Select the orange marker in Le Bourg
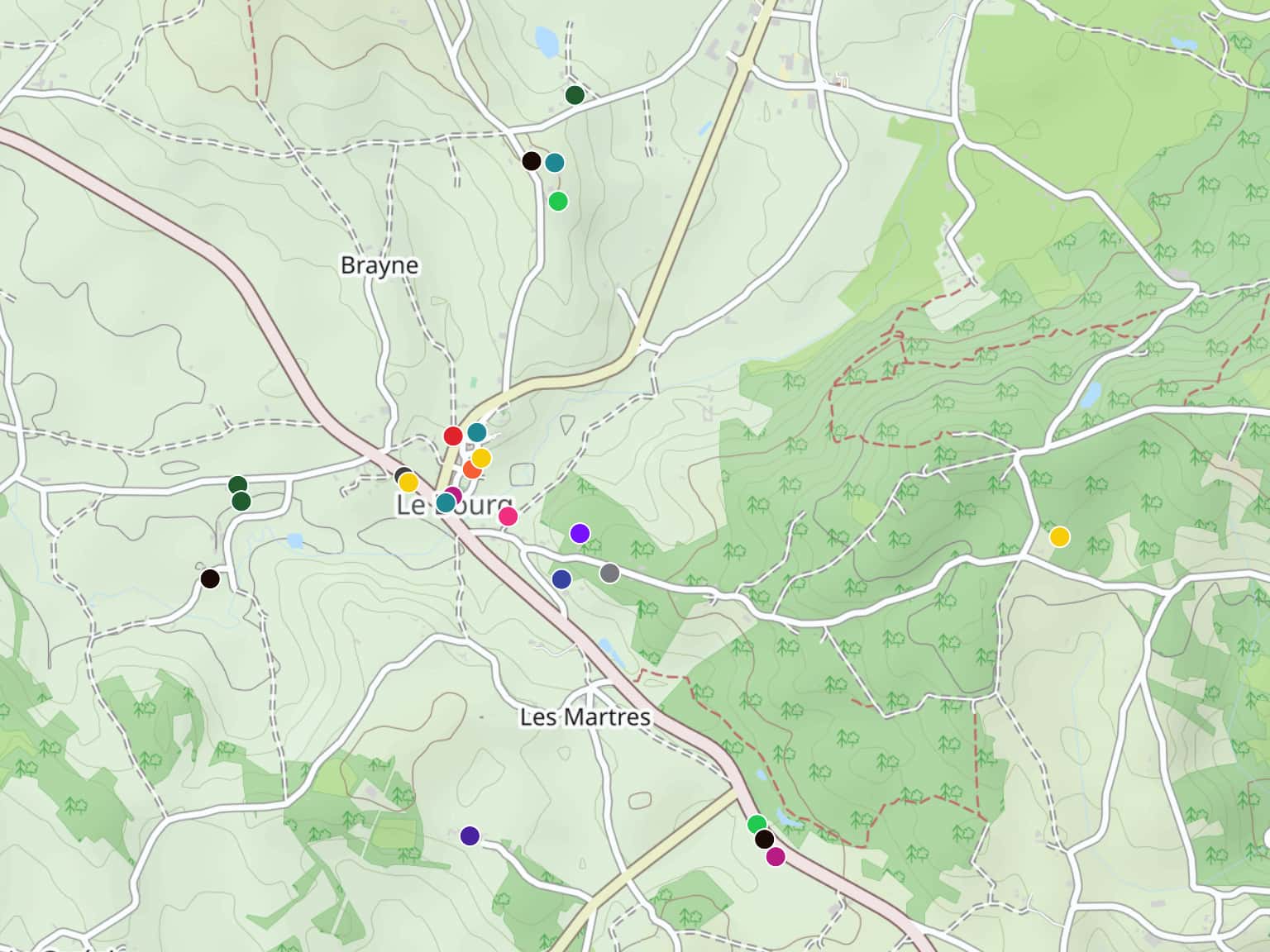 tap(472, 469)
